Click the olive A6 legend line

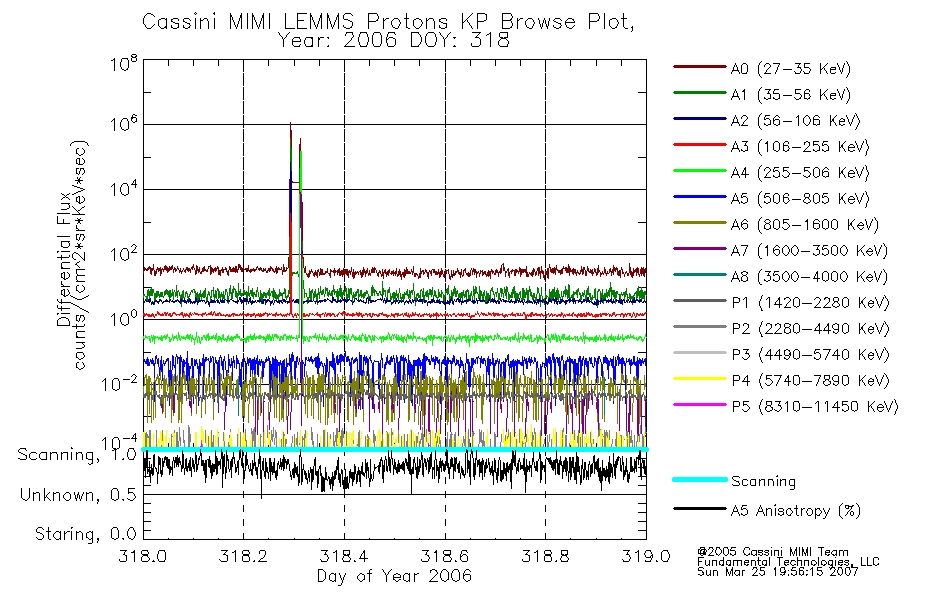click(700, 223)
